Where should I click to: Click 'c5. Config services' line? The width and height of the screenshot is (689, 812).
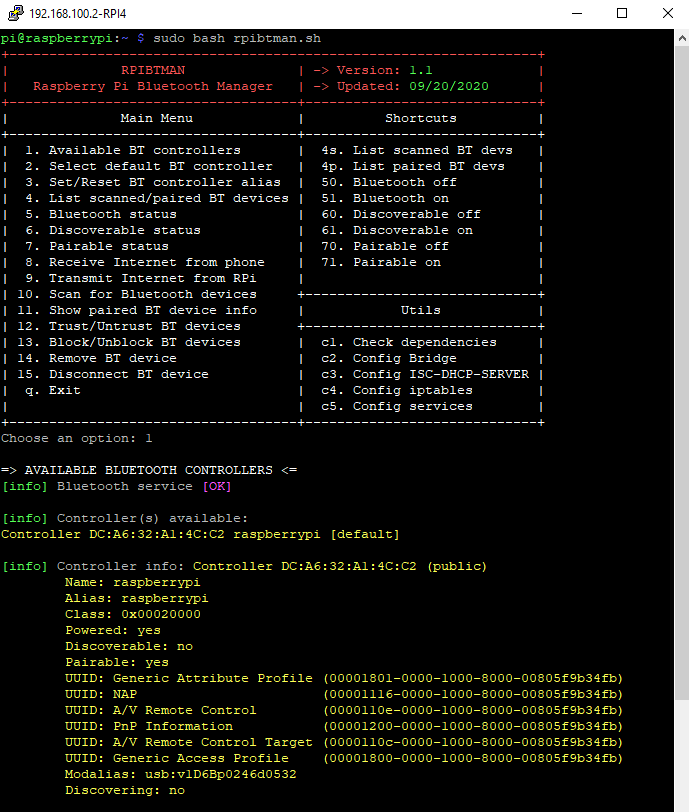click(x=397, y=407)
